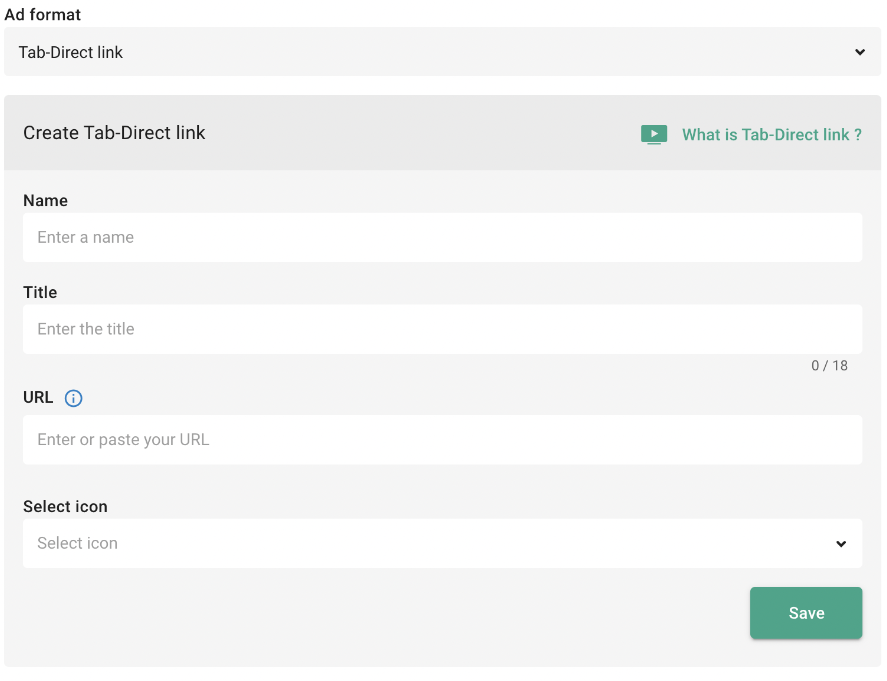Open the Select icon dropdown arrow
The width and height of the screenshot is (887, 681).
click(841, 544)
